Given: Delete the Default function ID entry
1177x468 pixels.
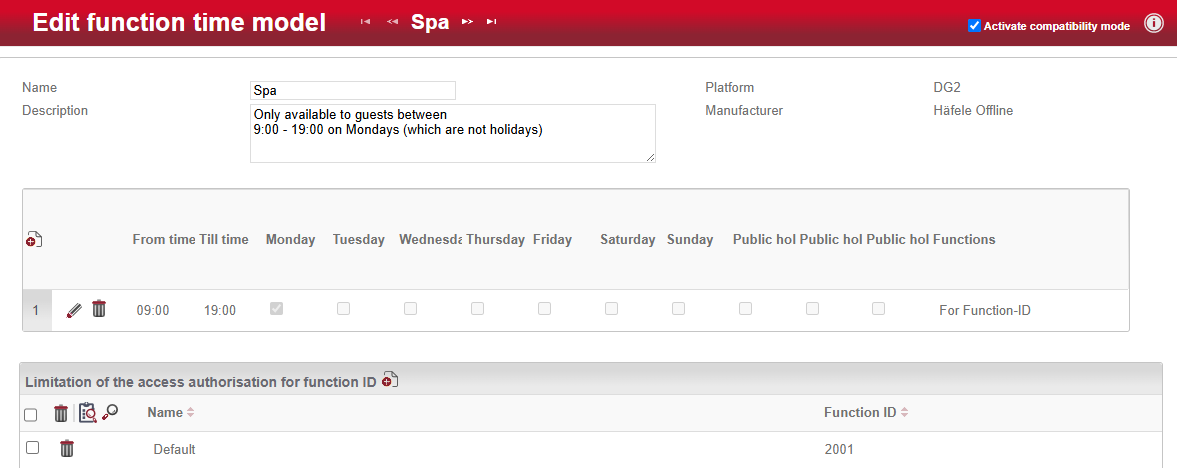Looking at the screenshot, I should pyautogui.click(x=67, y=448).
